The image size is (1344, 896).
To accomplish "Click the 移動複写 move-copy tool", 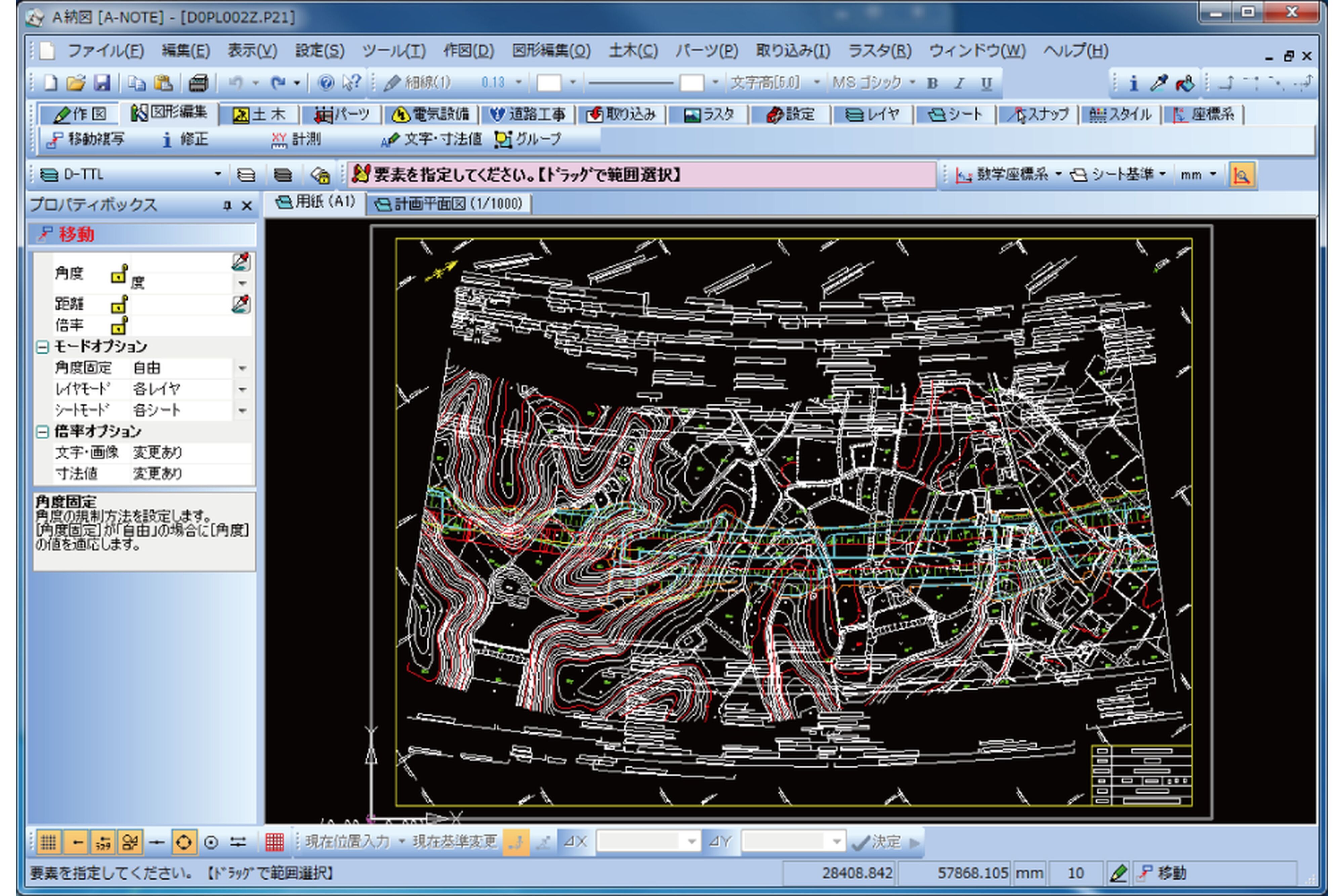I will [86, 139].
